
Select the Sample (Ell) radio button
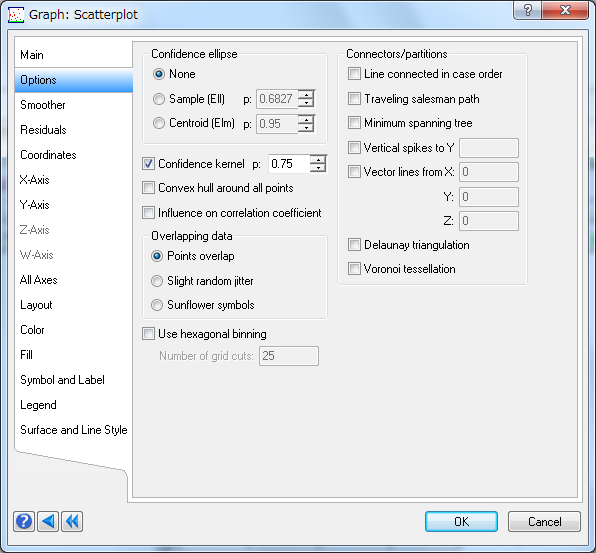click(x=159, y=99)
